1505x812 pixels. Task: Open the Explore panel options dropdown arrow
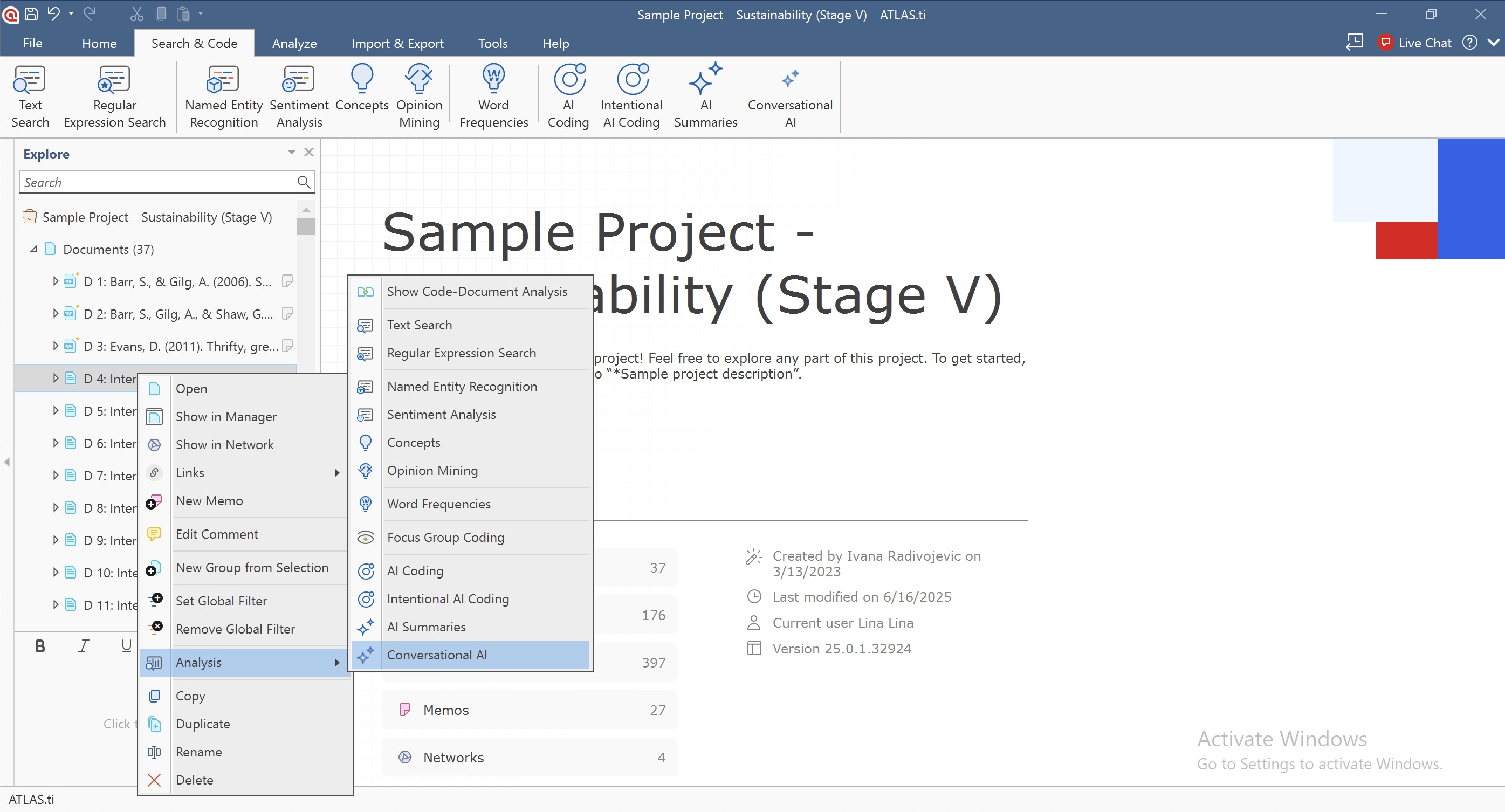(x=291, y=152)
